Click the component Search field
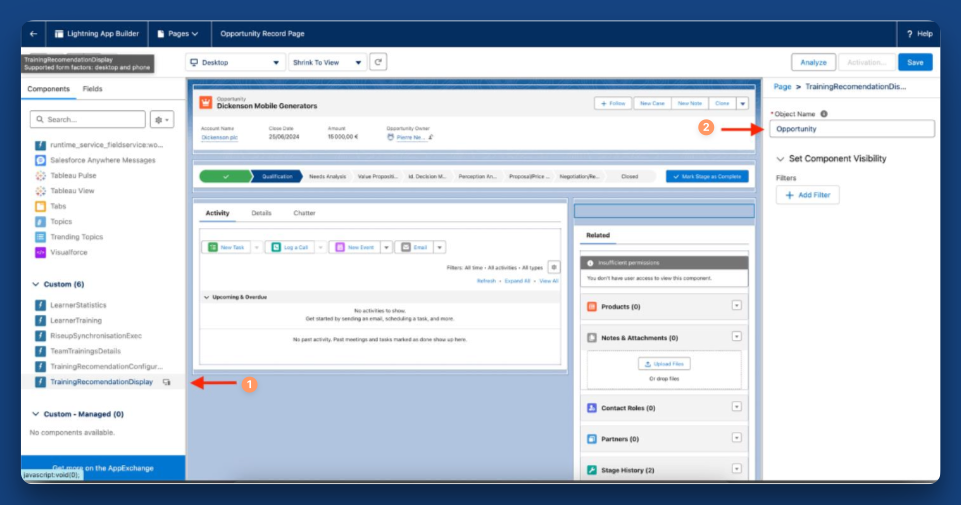The height and width of the screenshot is (505, 961). pos(88,120)
